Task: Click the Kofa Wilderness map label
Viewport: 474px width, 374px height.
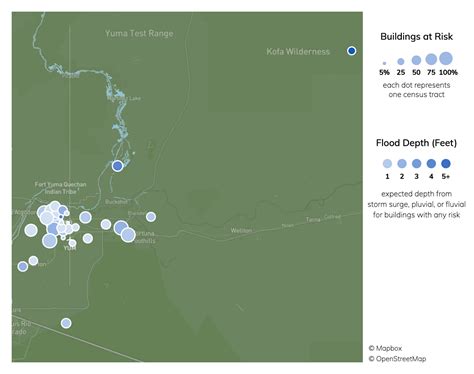Action: pyautogui.click(x=298, y=51)
